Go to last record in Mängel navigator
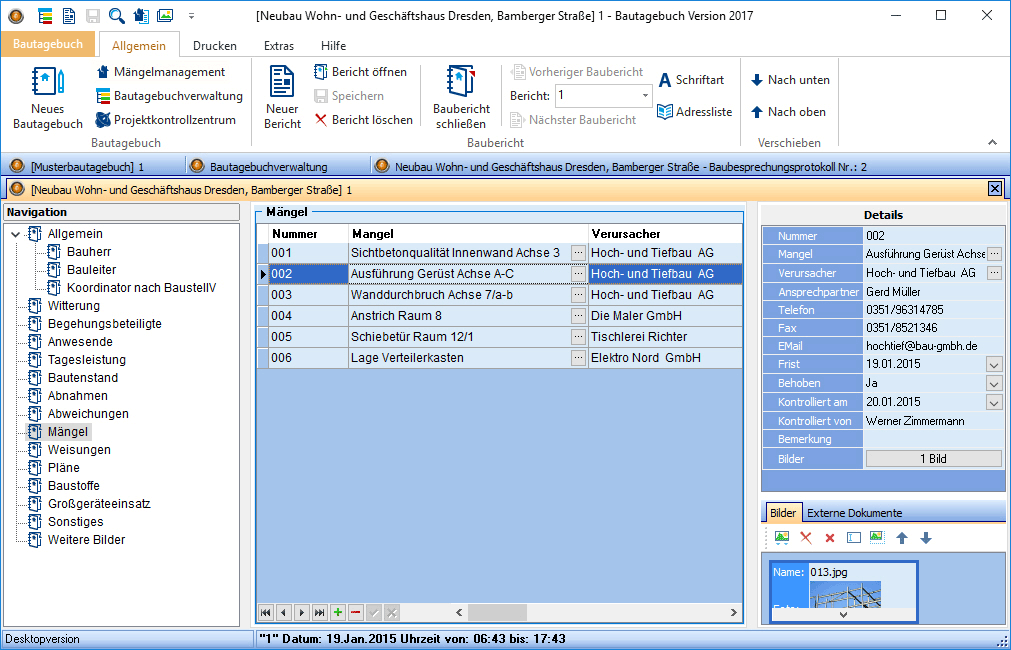Image resolution: width=1011 pixels, height=650 pixels. (320, 613)
